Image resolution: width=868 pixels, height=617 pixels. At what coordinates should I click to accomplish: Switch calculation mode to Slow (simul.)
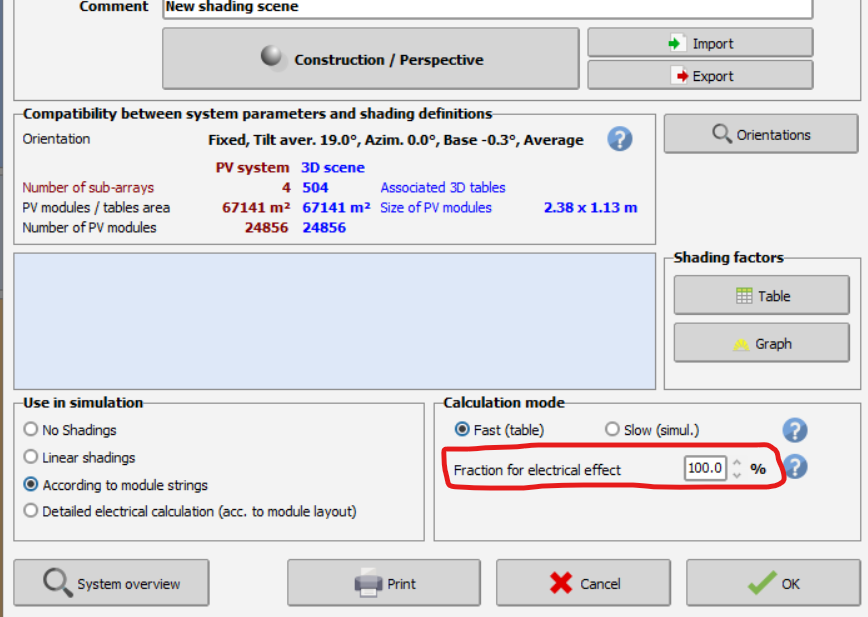coord(612,430)
